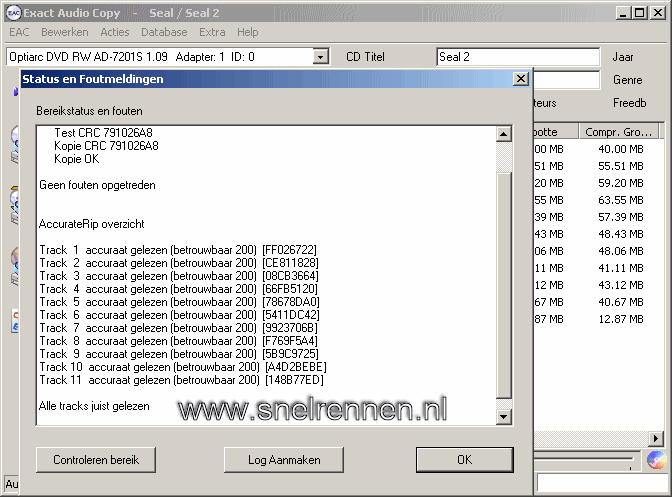Click the 63.55 MB compressed size cell
672x497 pixels.
(x=621, y=200)
